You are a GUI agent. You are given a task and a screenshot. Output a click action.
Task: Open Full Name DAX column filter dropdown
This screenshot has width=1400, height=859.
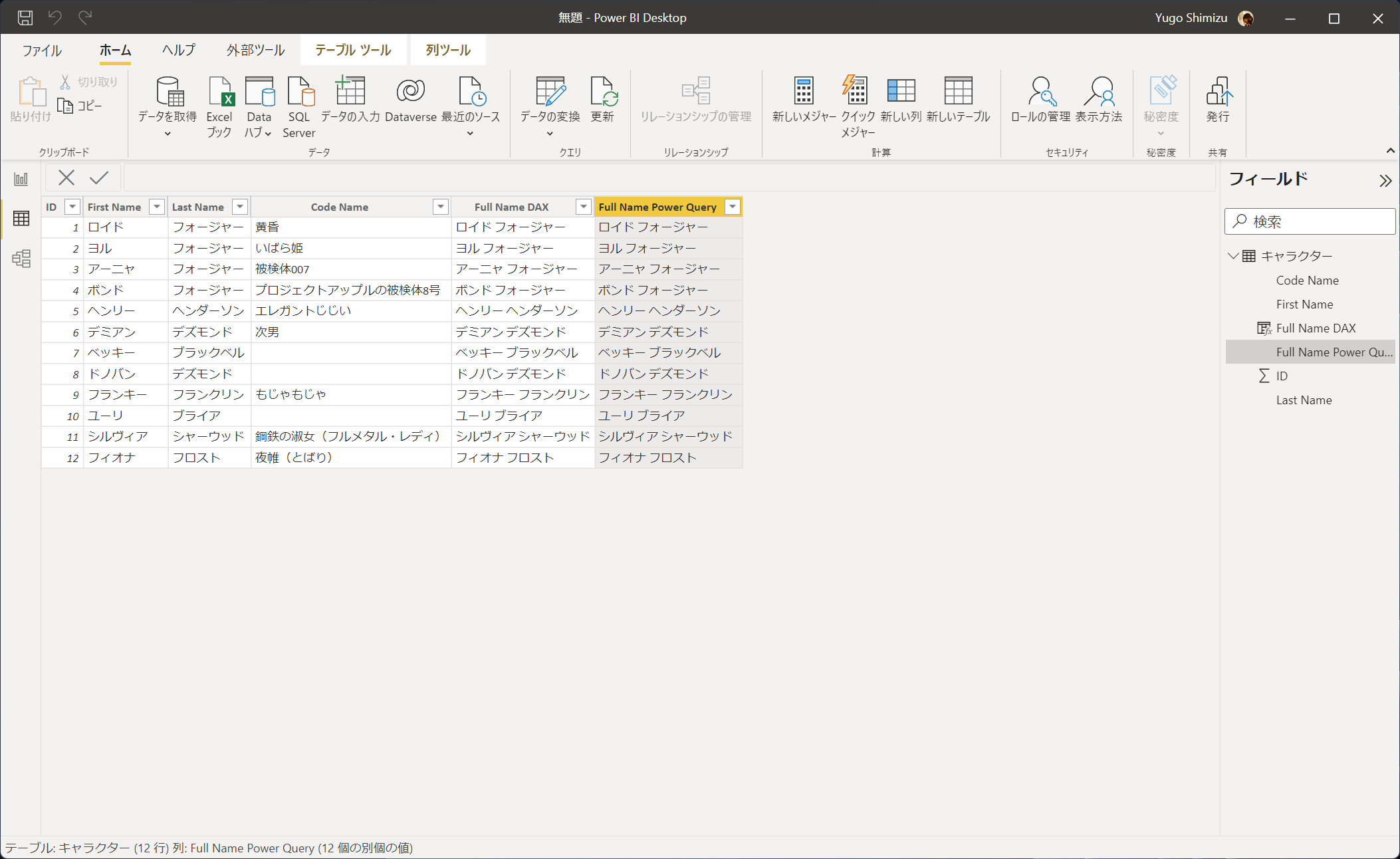coord(583,207)
